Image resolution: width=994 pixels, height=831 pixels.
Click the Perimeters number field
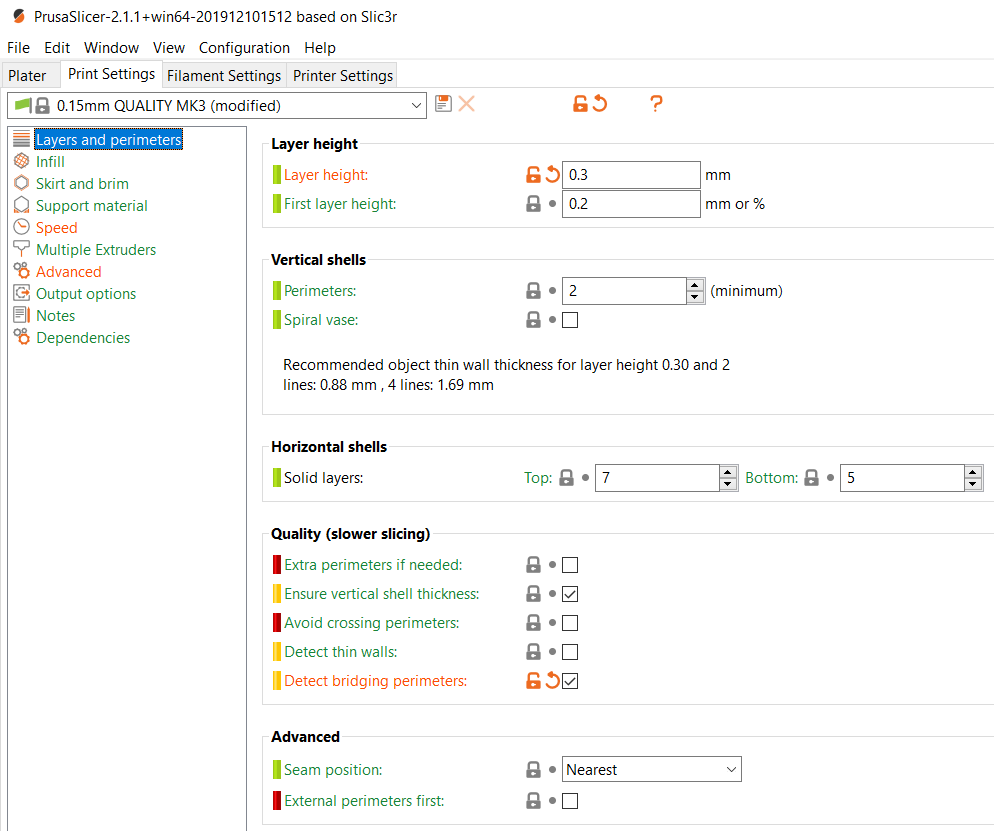click(624, 291)
